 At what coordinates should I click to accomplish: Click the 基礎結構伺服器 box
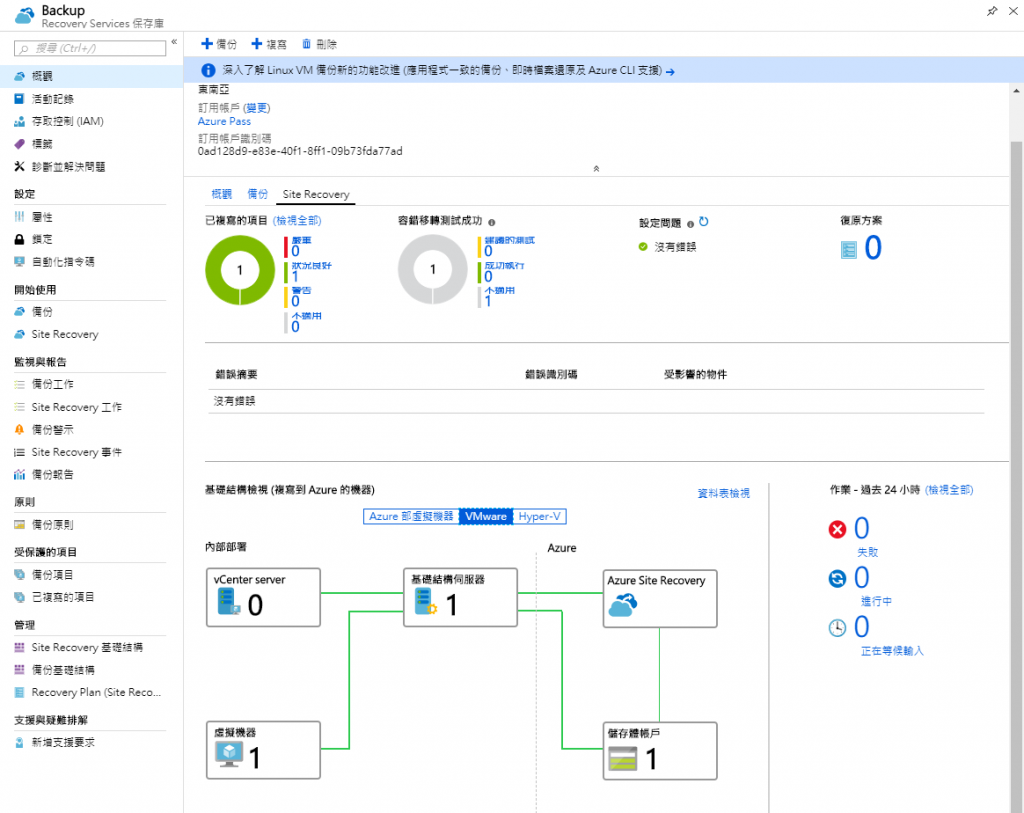pyautogui.click(x=460, y=598)
